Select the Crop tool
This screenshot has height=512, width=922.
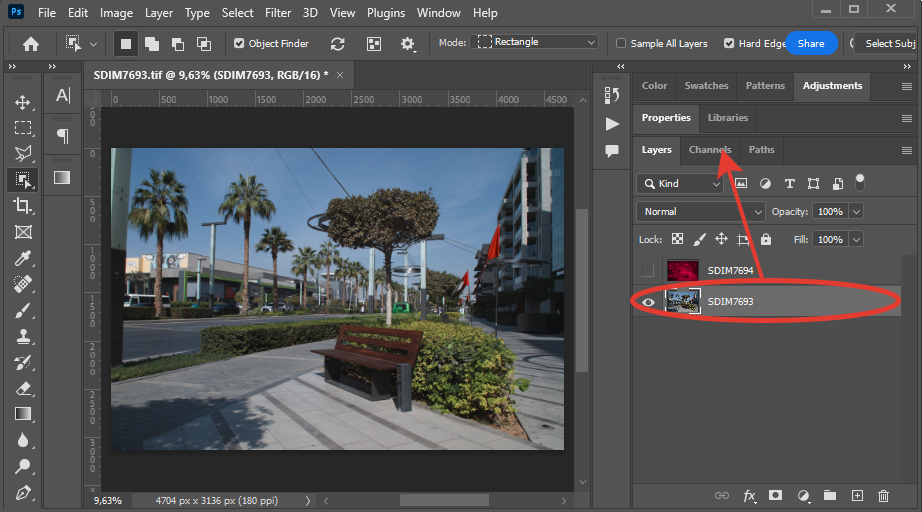coord(23,206)
